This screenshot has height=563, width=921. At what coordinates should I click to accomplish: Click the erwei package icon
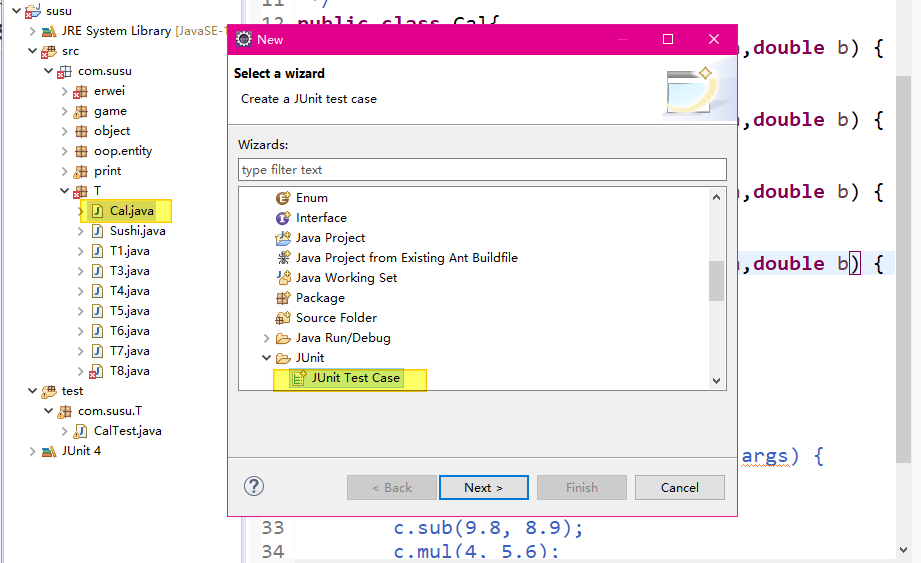[80, 92]
